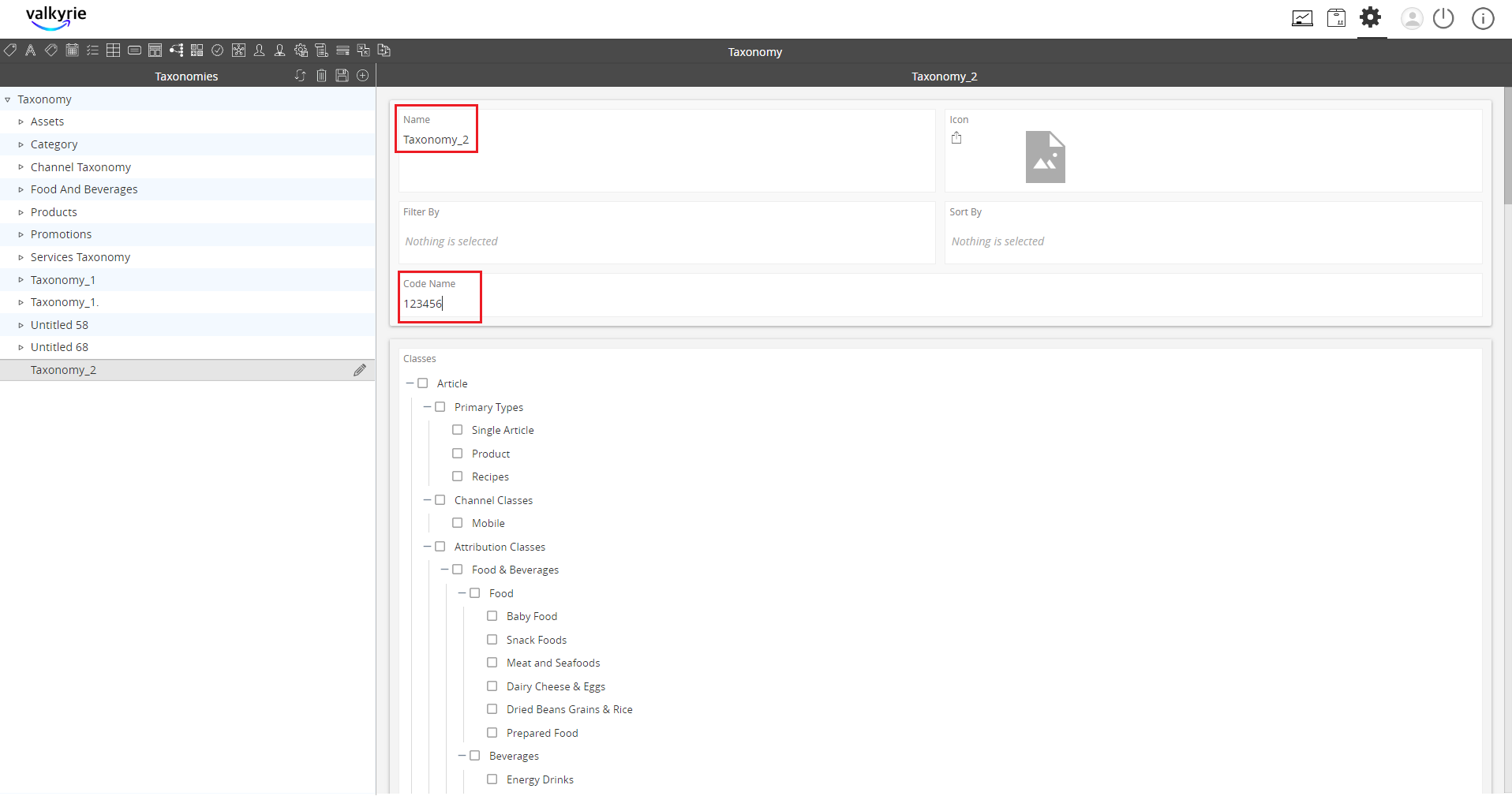The height and width of the screenshot is (796, 1512).
Task: Click the single tag icon in toolbar
Action: [10, 50]
